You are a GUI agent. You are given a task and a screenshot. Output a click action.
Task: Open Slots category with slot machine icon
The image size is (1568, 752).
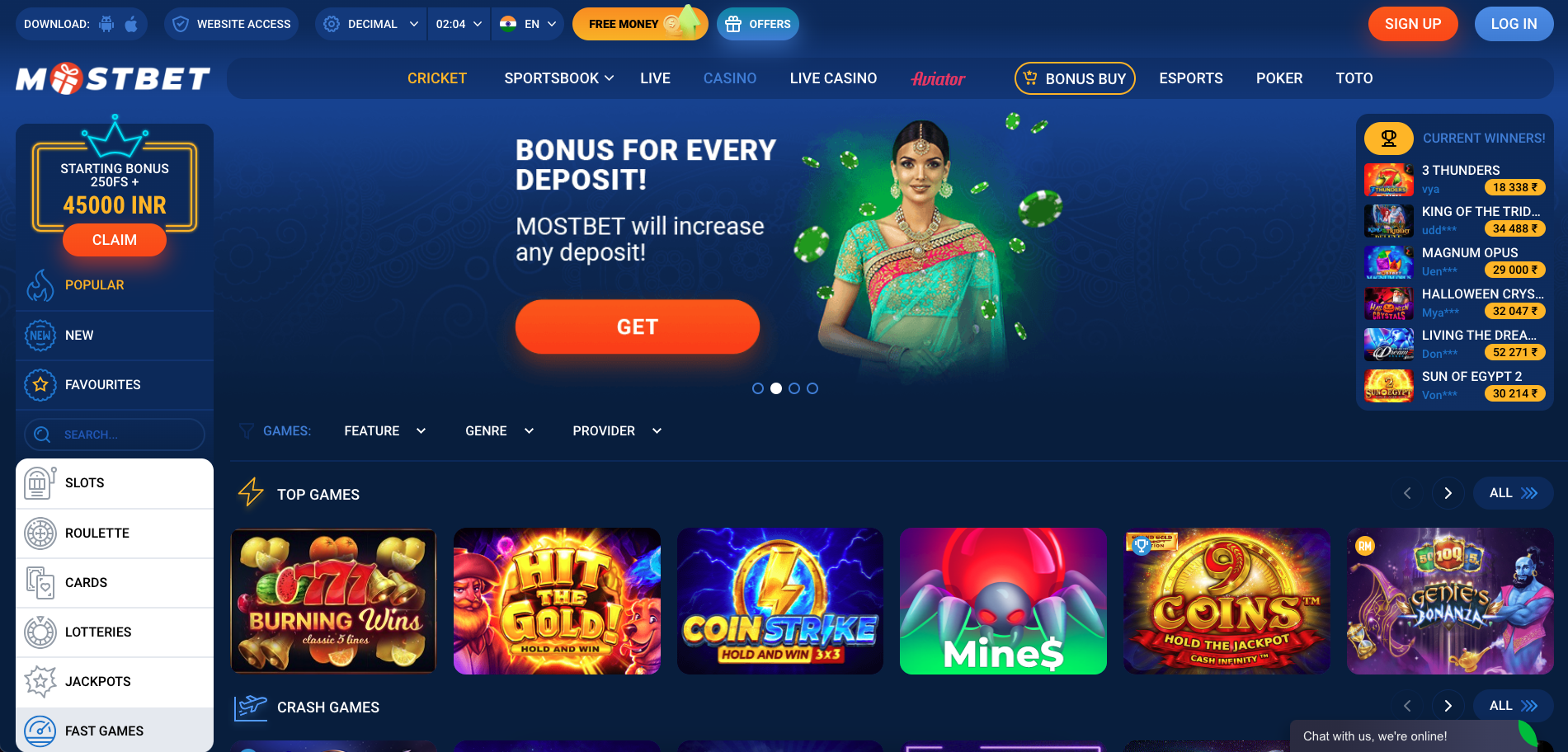point(115,483)
